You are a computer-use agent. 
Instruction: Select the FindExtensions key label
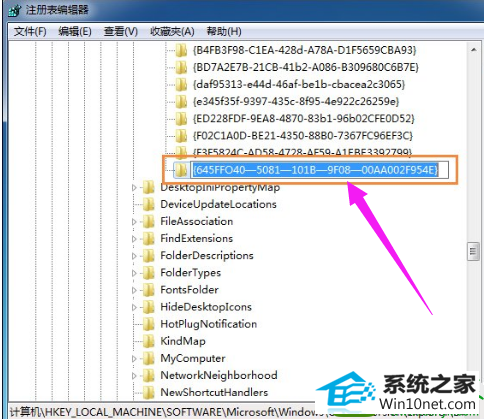(x=196, y=239)
